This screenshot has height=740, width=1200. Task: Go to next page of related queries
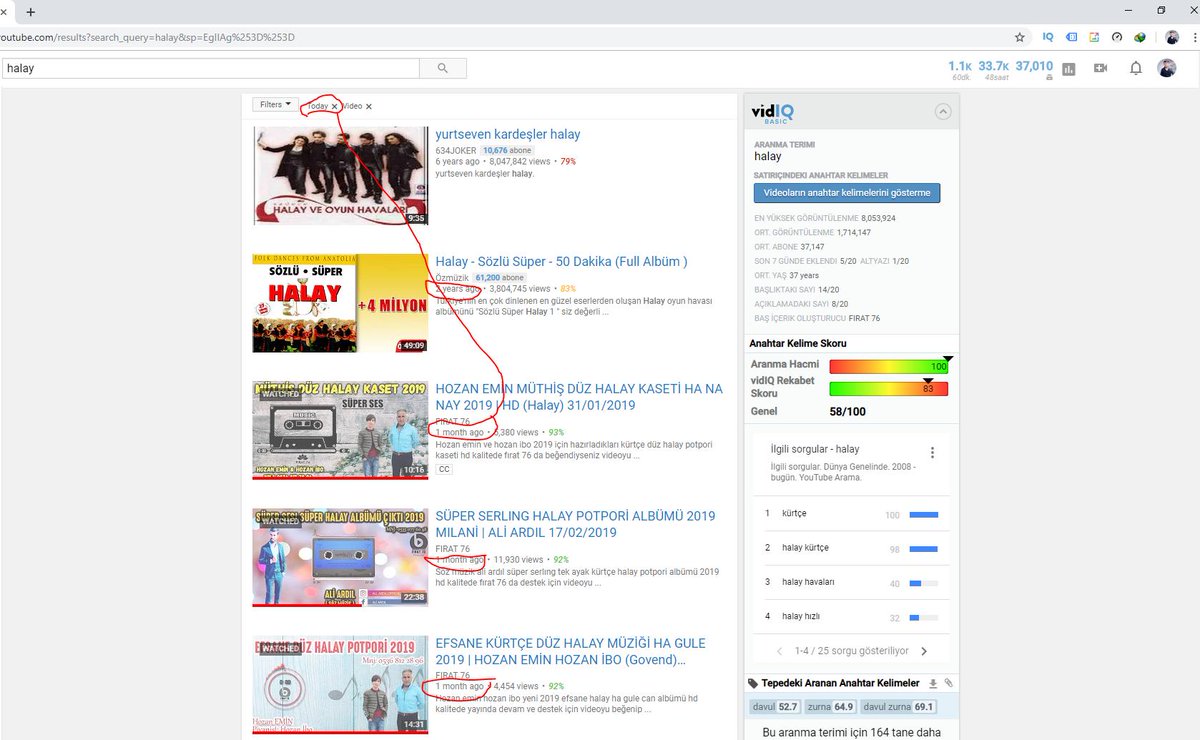click(x=924, y=651)
